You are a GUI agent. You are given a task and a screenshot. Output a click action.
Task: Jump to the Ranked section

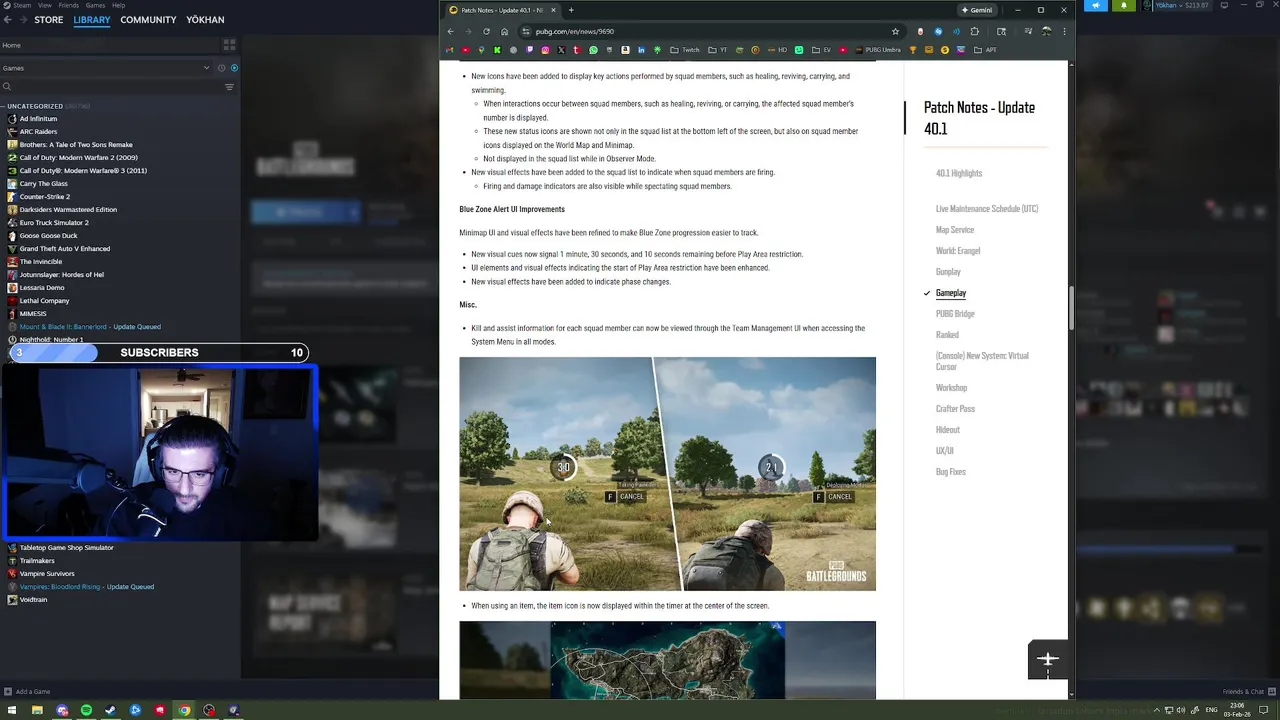(x=947, y=335)
